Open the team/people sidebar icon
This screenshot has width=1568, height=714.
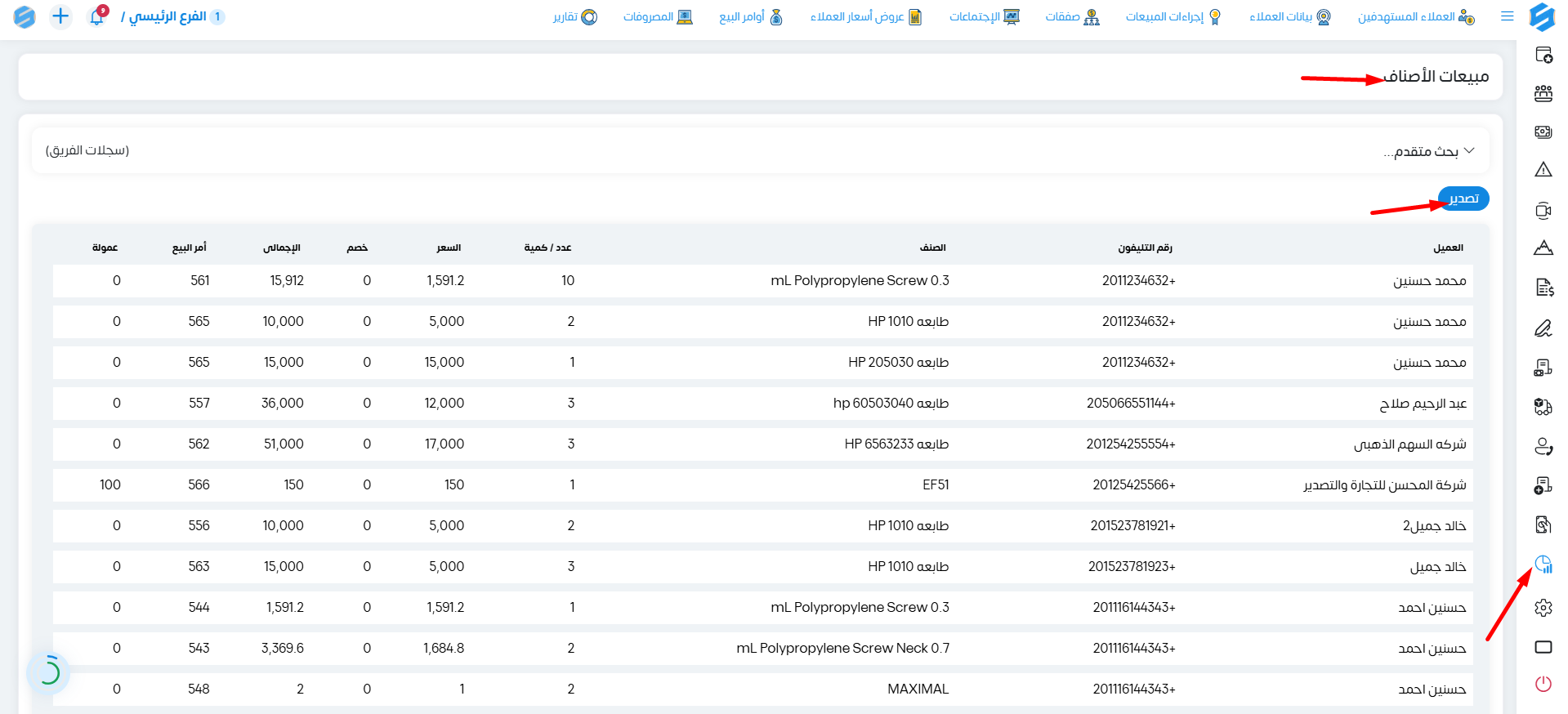(1543, 93)
